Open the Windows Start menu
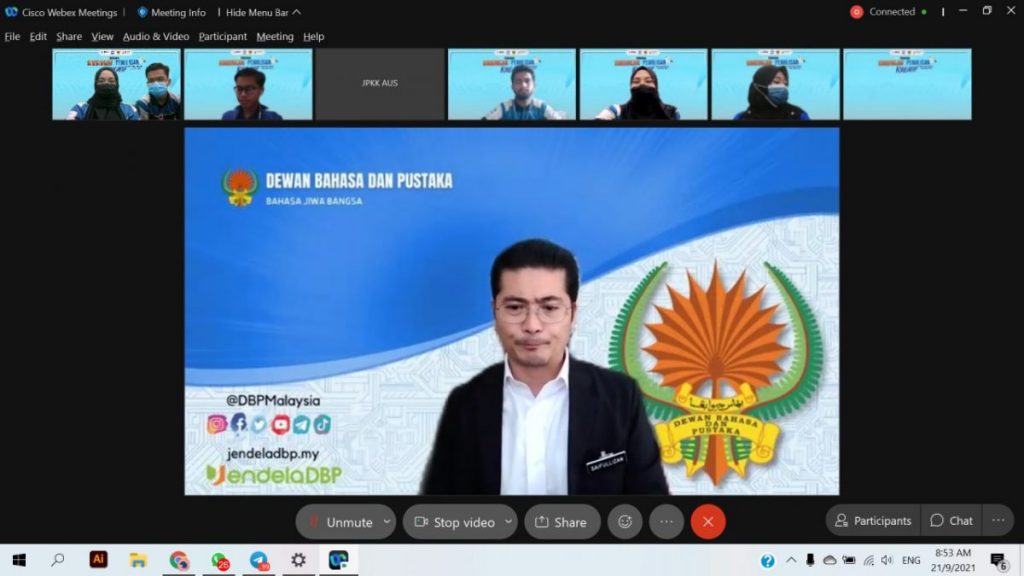Image resolution: width=1024 pixels, height=576 pixels. (x=19, y=560)
